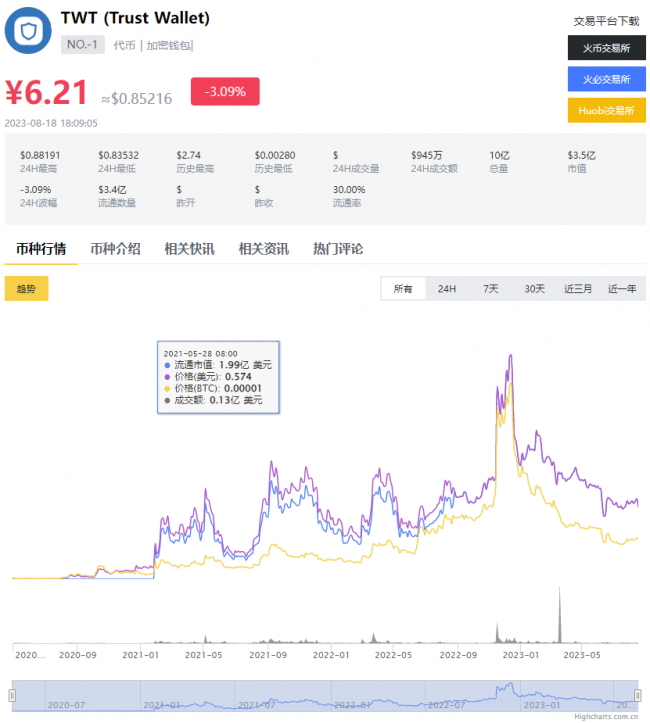Click the TWT (Trust Wallet) title

click(135, 18)
